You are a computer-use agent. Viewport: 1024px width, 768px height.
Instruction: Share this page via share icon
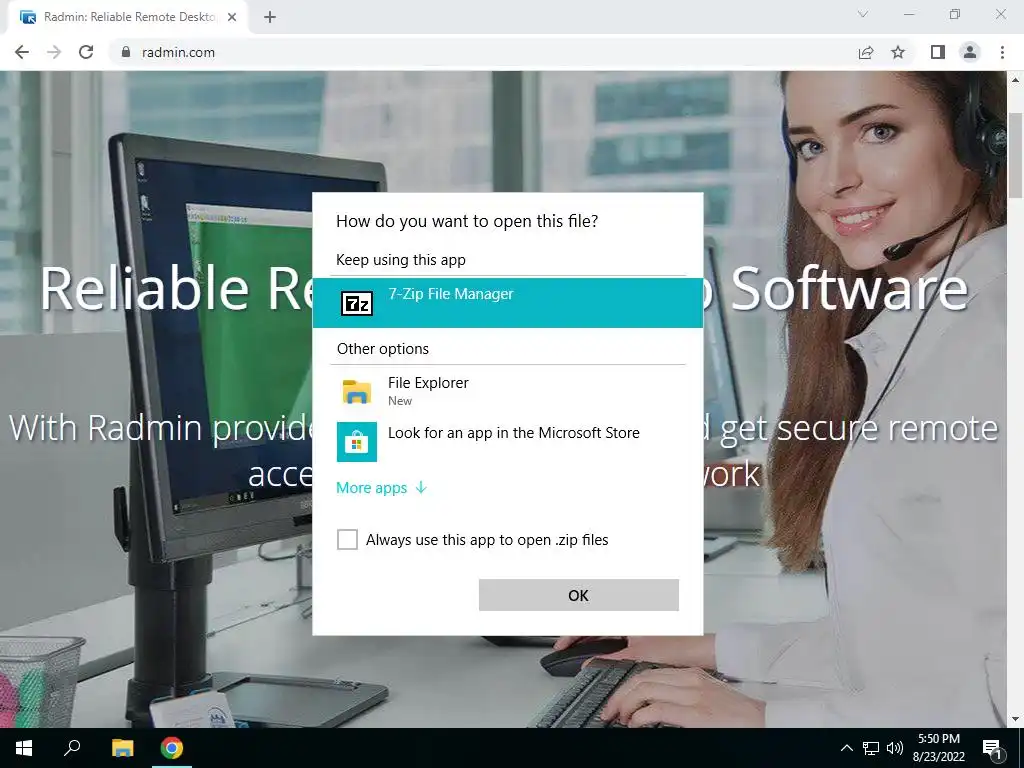point(866,52)
